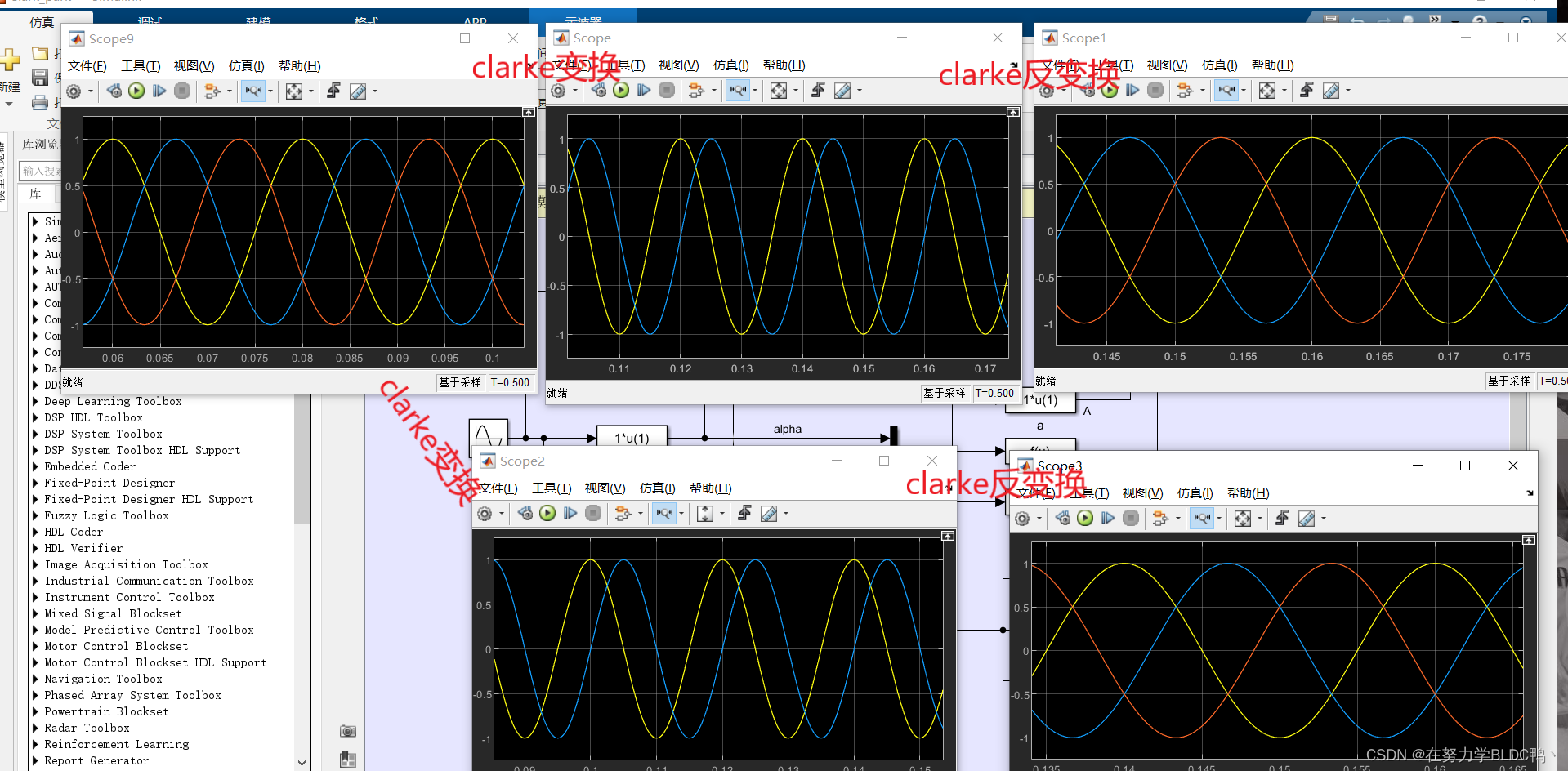Maximize axes button on Scope3 plot
The image size is (1568, 771).
(1529, 540)
